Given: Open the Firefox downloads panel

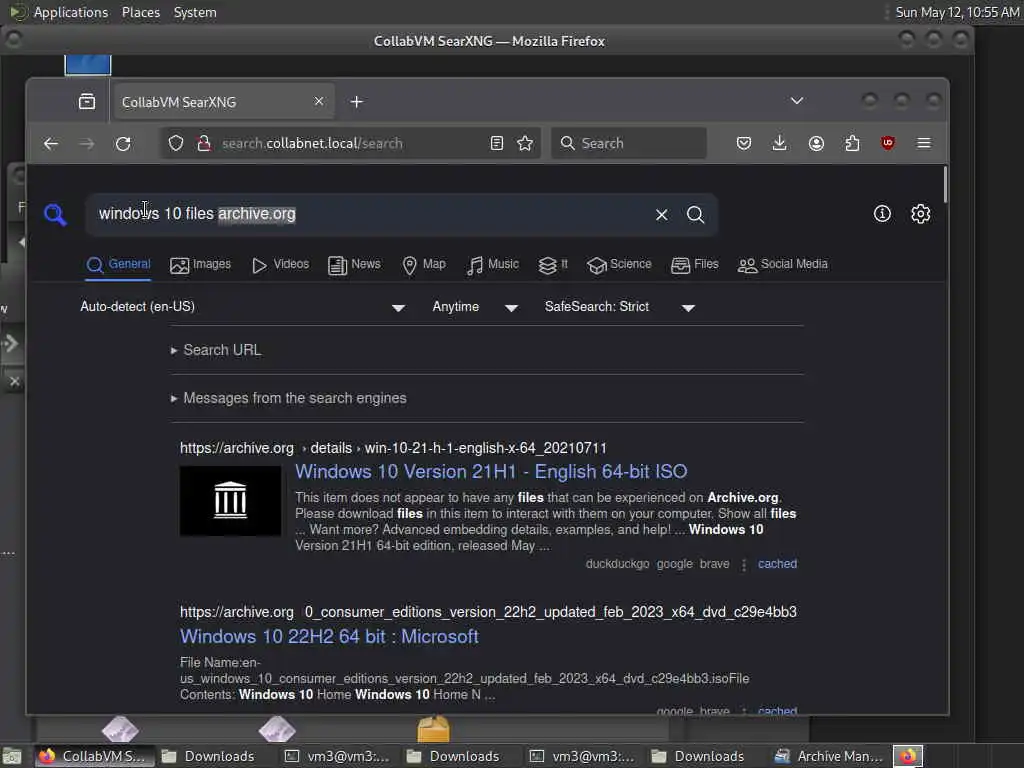Looking at the screenshot, I should tap(779, 143).
